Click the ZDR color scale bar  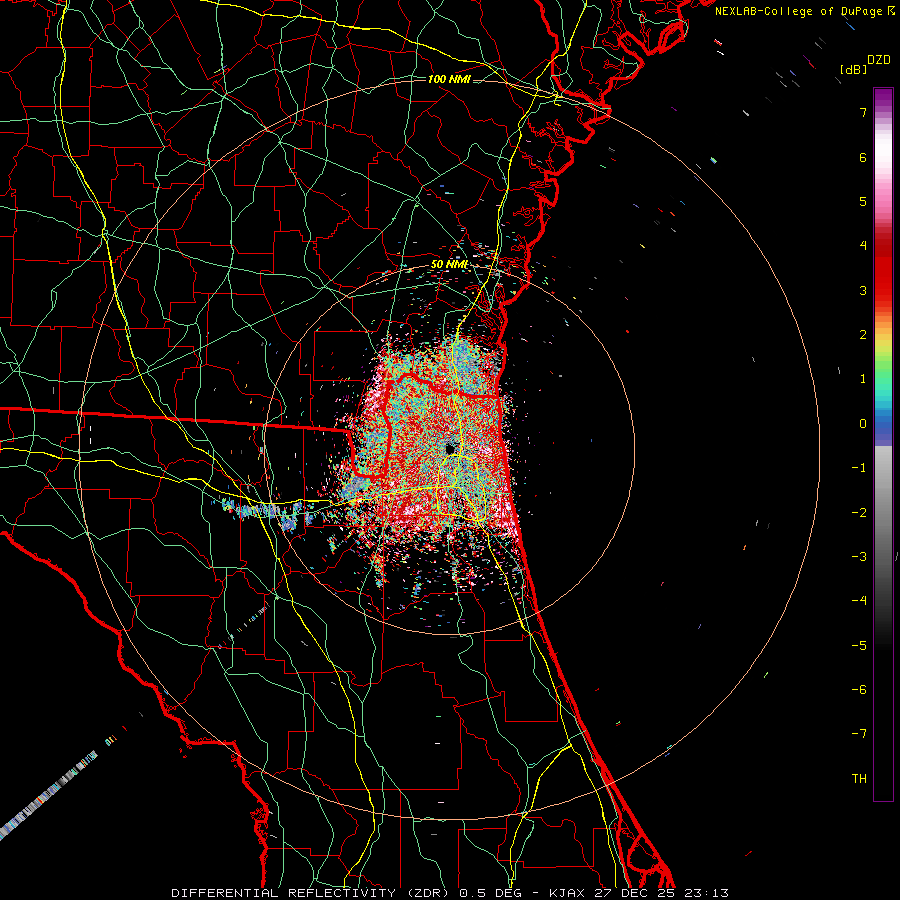click(x=883, y=444)
